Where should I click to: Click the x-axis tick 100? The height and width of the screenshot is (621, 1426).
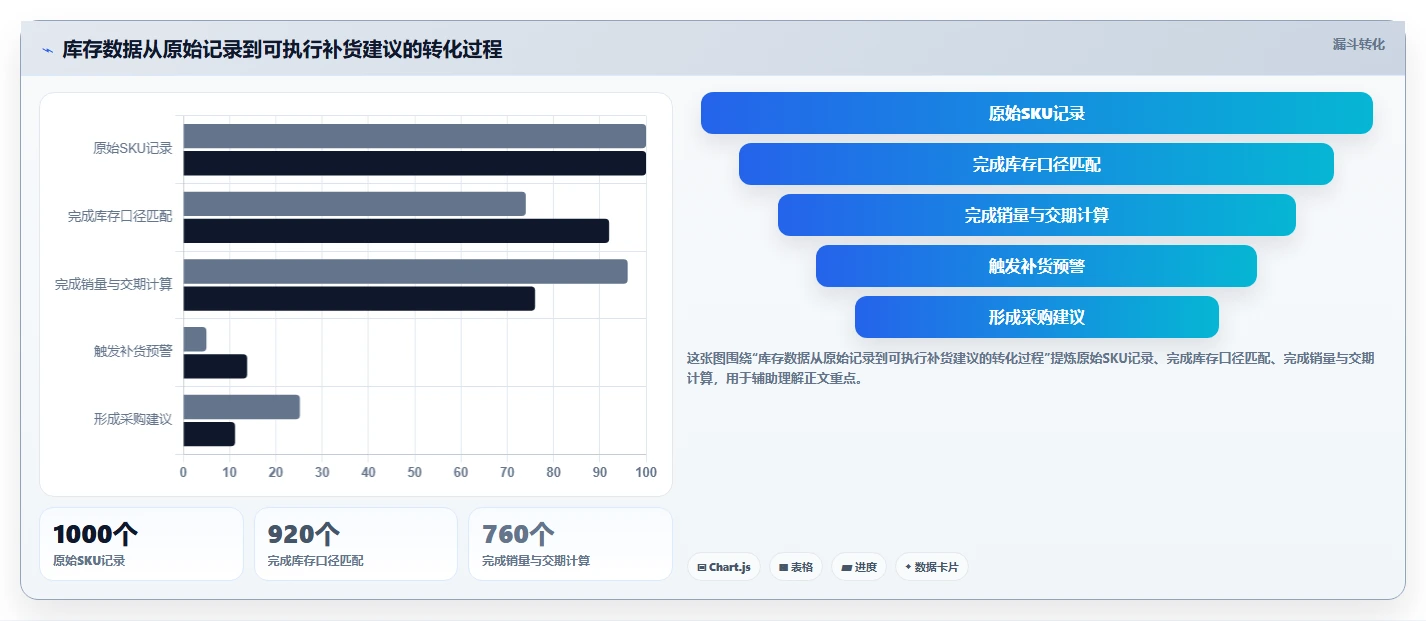[x=646, y=472]
